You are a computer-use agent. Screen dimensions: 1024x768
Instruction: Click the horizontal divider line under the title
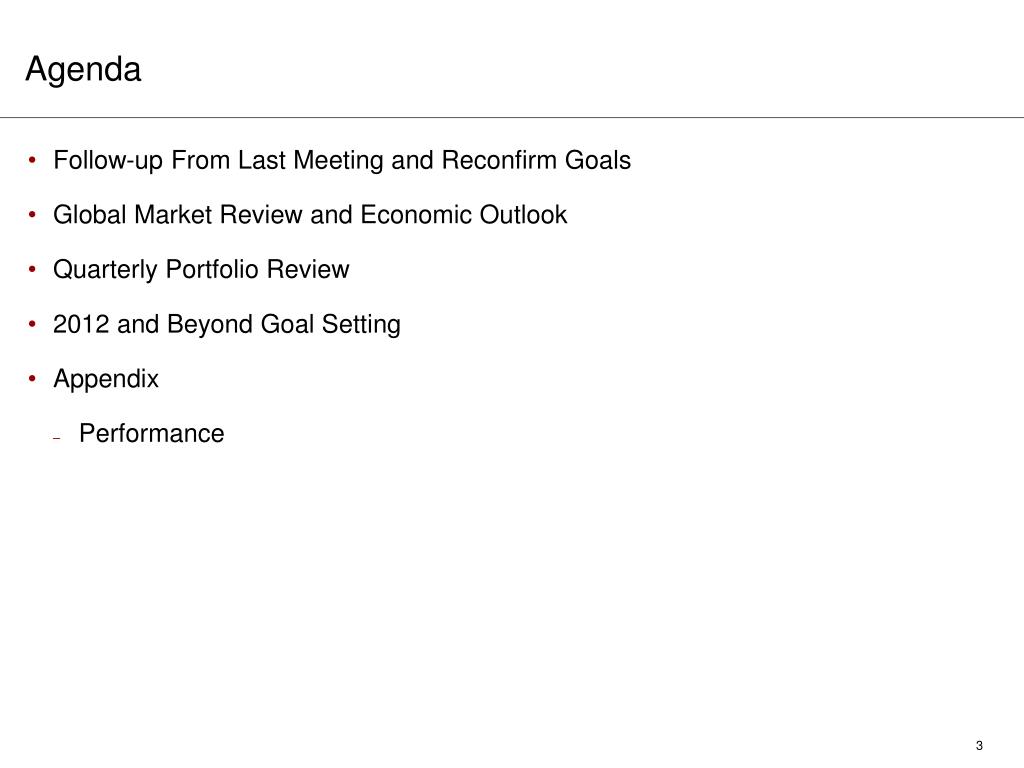tap(512, 118)
